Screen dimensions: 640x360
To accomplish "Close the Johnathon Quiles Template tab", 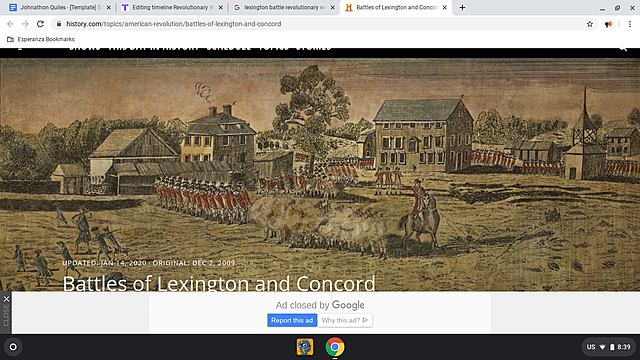I will [109, 7].
